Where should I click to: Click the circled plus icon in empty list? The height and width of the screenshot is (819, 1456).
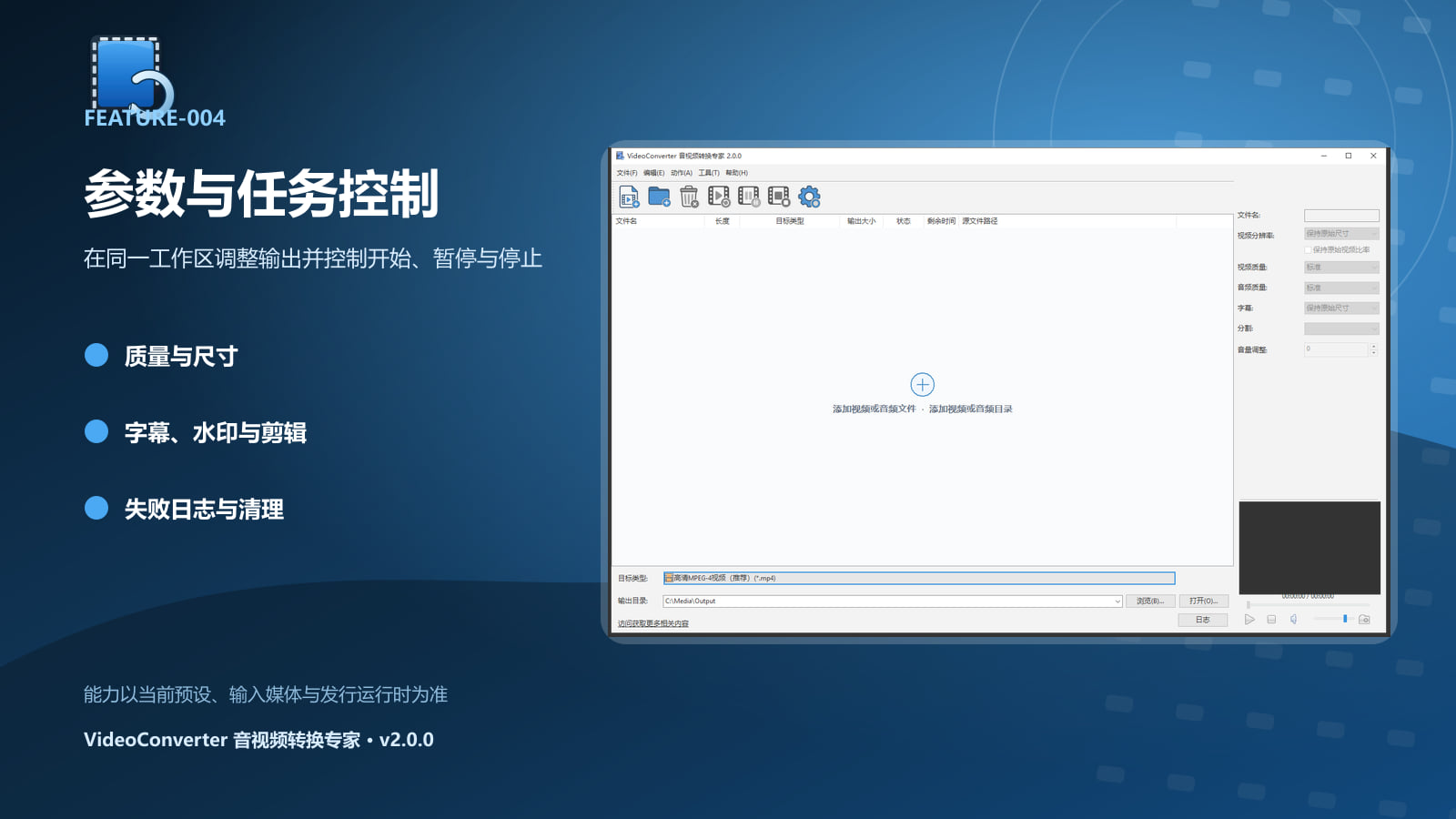pos(922,384)
